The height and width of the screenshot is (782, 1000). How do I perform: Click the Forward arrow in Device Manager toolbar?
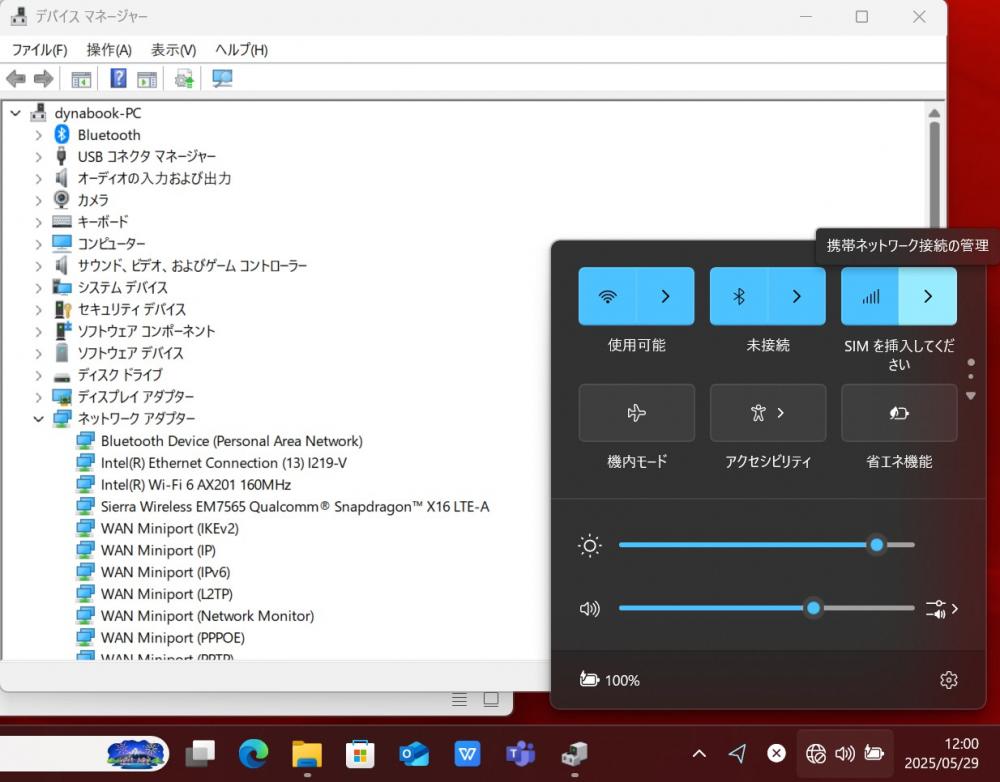[43, 79]
